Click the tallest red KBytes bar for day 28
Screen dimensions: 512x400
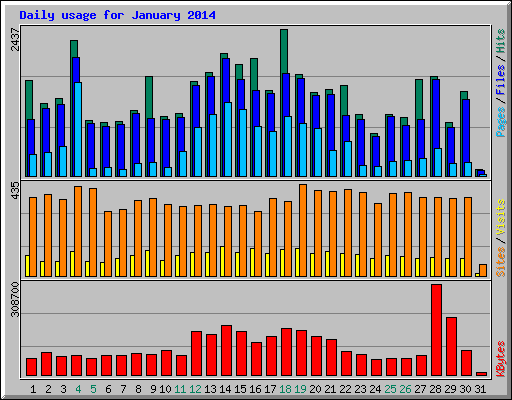(x=436, y=330)
